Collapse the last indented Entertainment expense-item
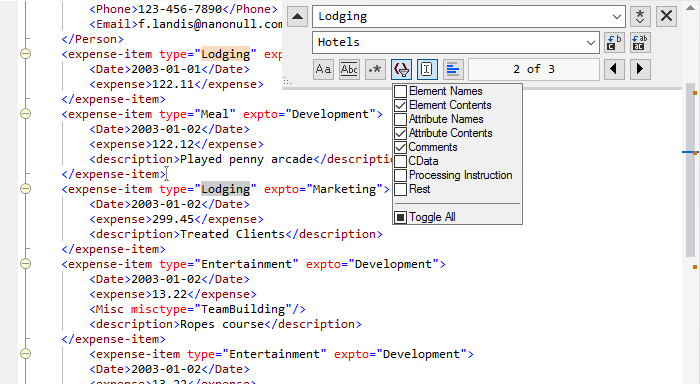 pyautogui.click(x=26, y=354)
